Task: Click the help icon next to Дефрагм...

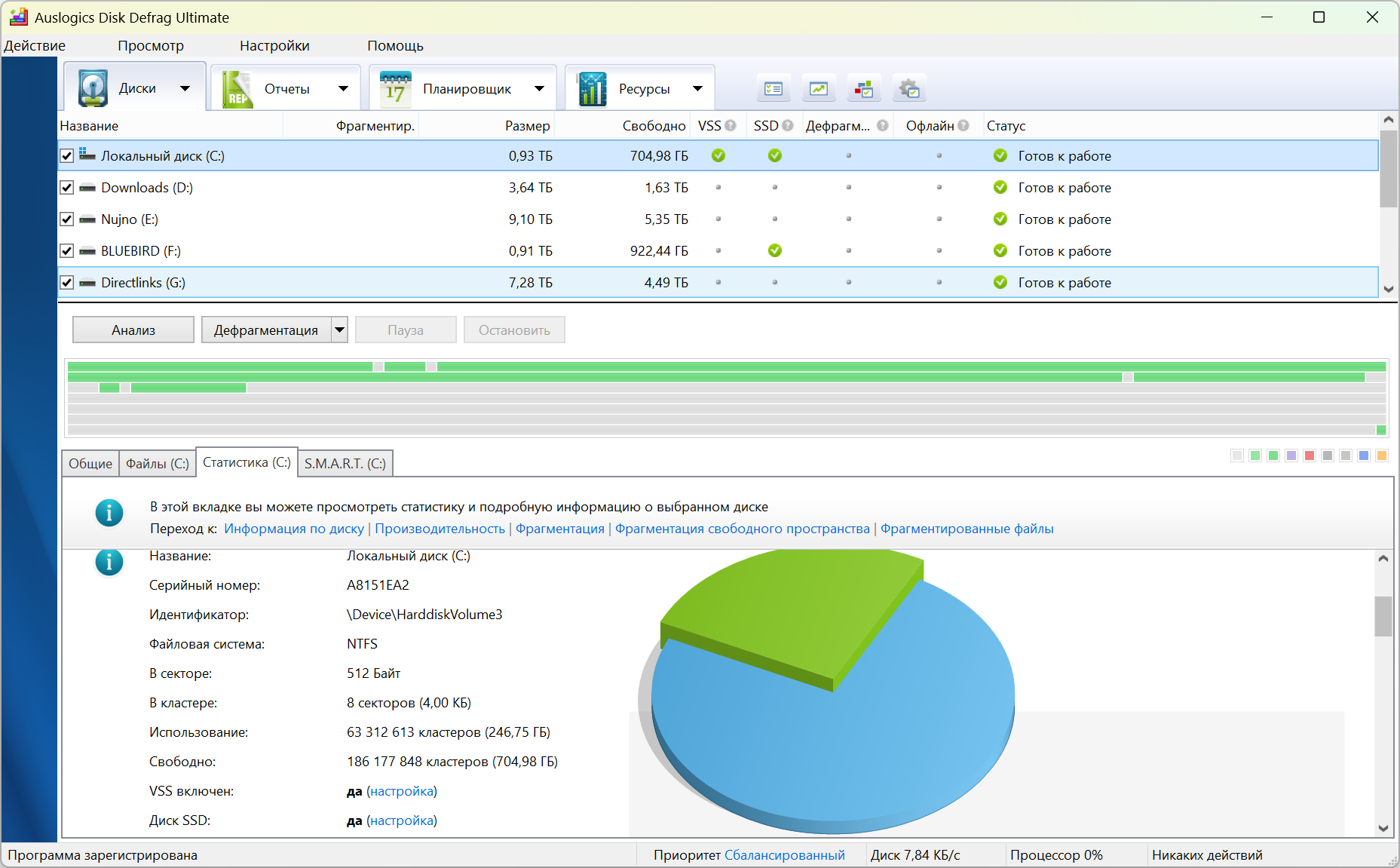Action: [x=883, y=126]
